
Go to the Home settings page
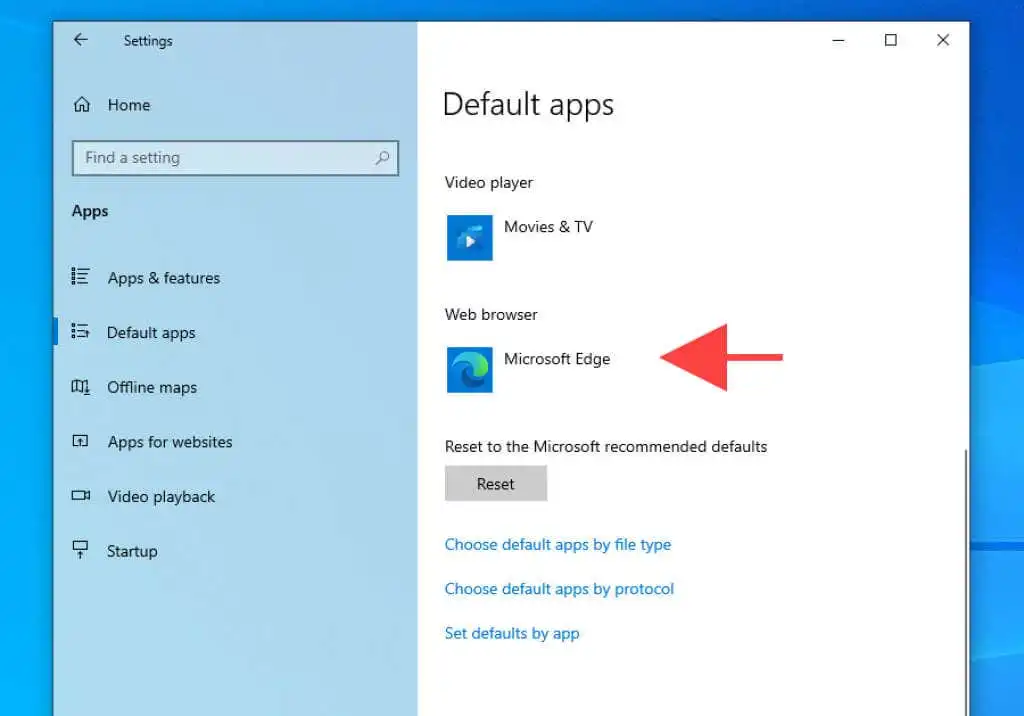(x=129, y=105)
